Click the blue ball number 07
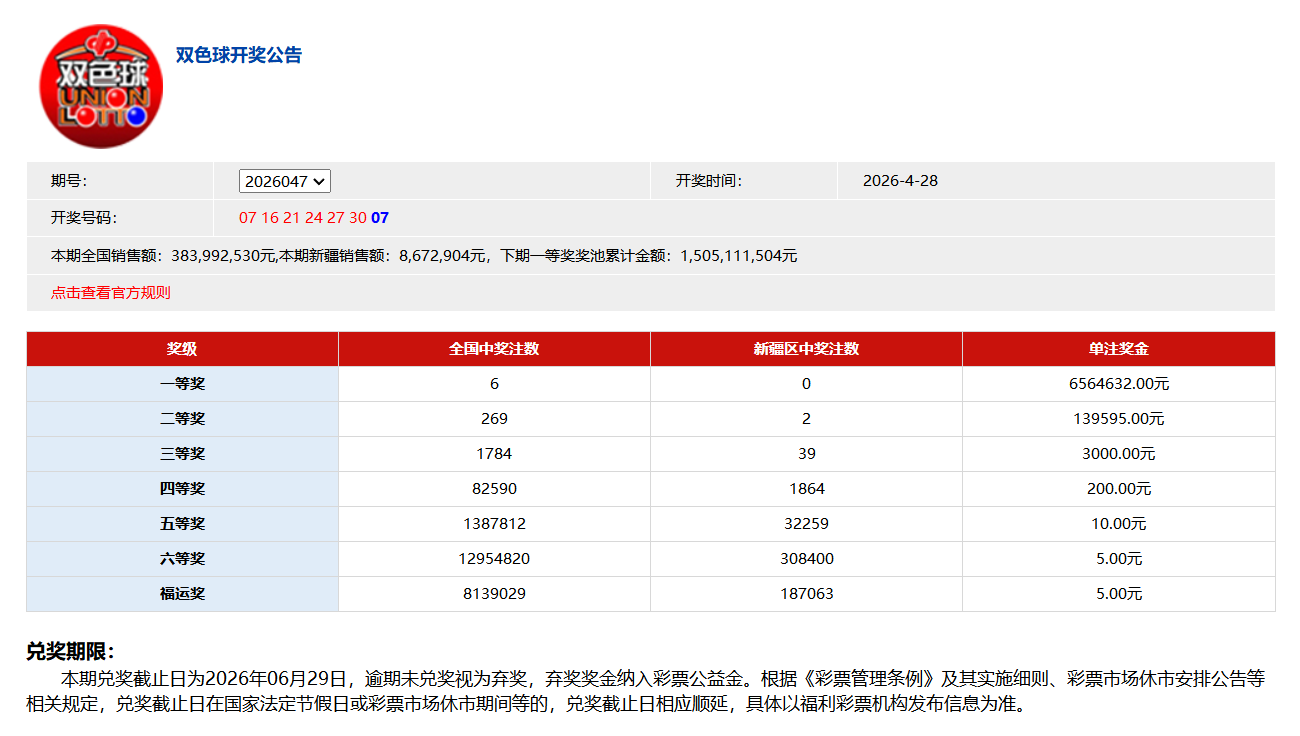 coord(380,218)
